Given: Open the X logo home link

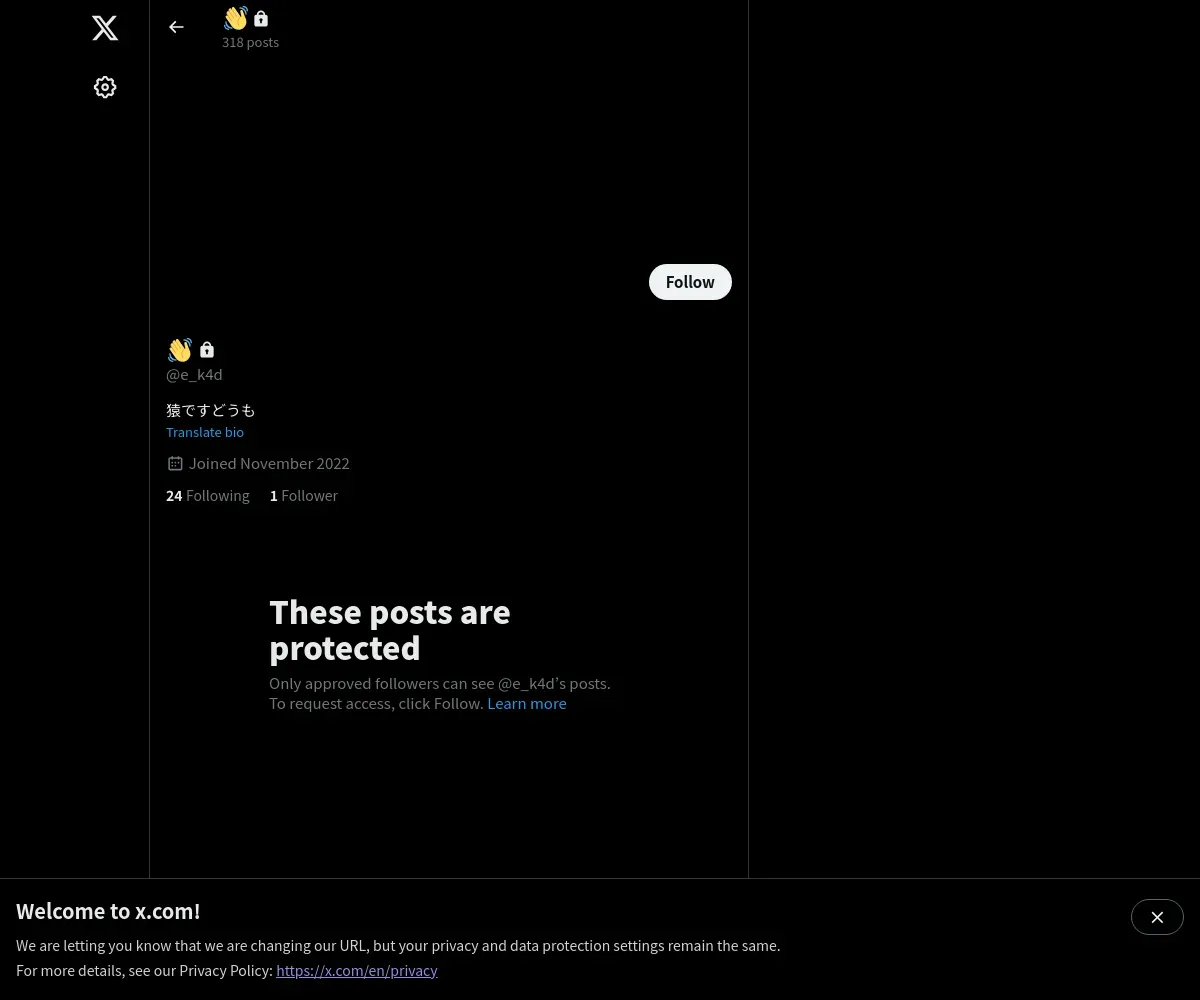Looking at the screenshot, I should coord(105,28).
